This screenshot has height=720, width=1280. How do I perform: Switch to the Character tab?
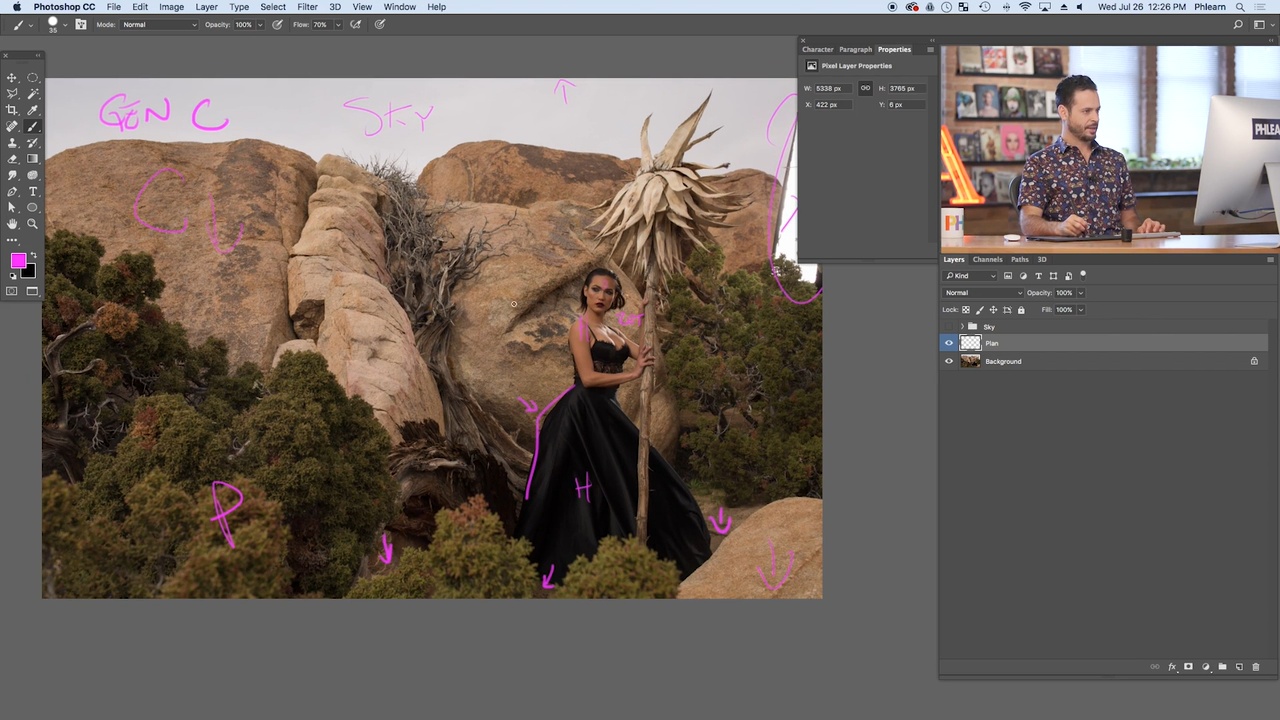817,49
